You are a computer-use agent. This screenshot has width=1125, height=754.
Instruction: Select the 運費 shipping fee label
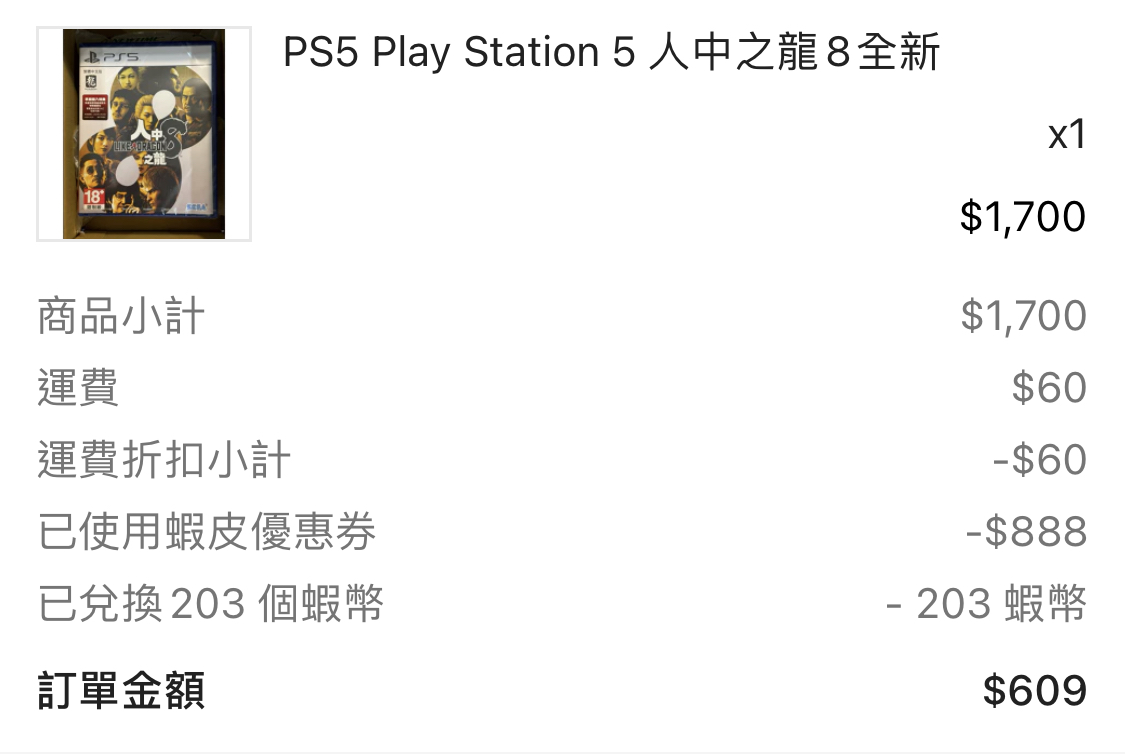point(77,387)
